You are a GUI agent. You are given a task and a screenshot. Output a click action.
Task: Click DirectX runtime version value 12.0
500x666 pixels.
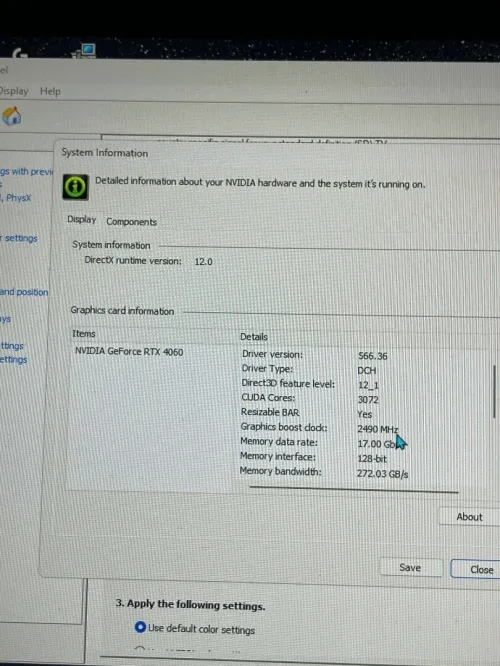pos(203,262)
